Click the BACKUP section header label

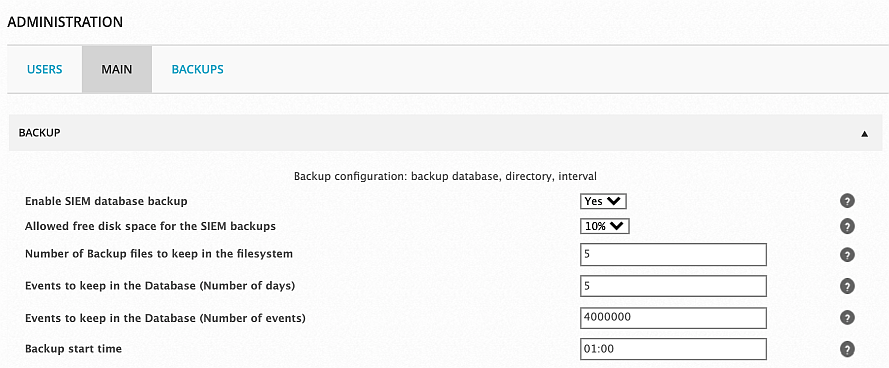pyautogui.click(x=40, y=133)
